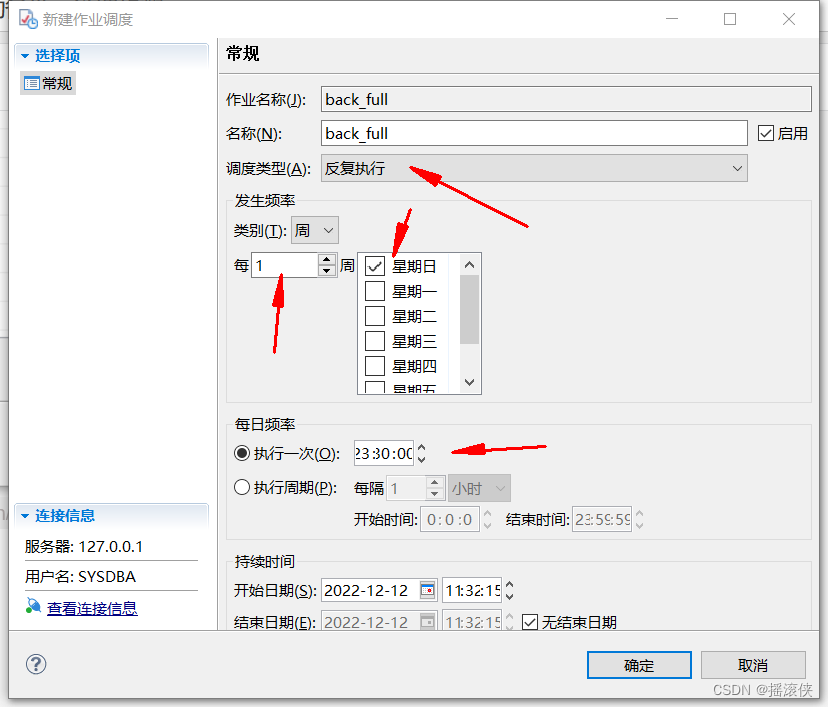Click the 新建作业调度 title bar application icon
The width and height of the screenshot is (828, 707).
point(27,19)
